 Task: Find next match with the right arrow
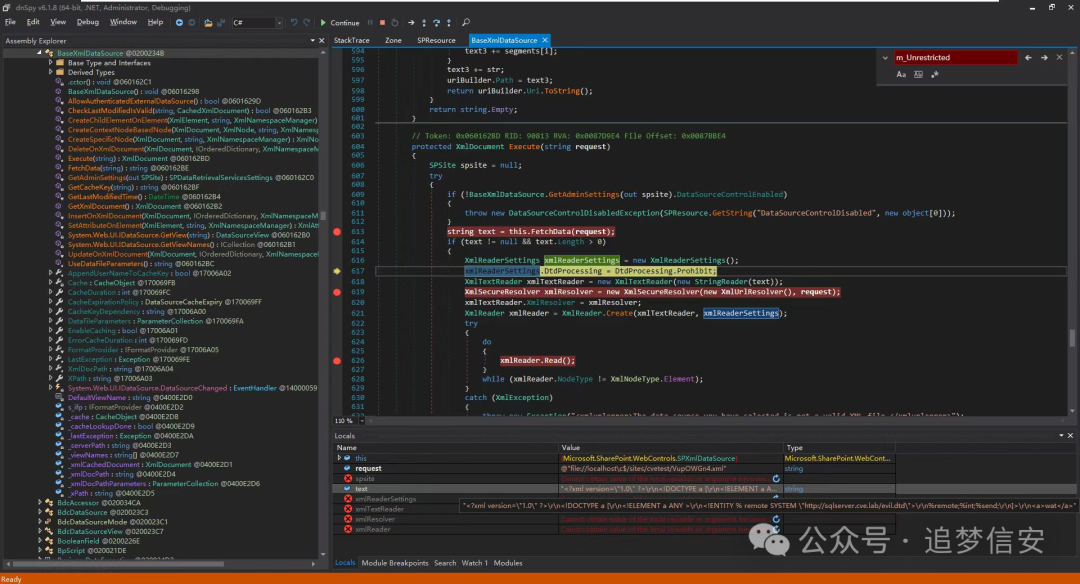click(1044, 58)
